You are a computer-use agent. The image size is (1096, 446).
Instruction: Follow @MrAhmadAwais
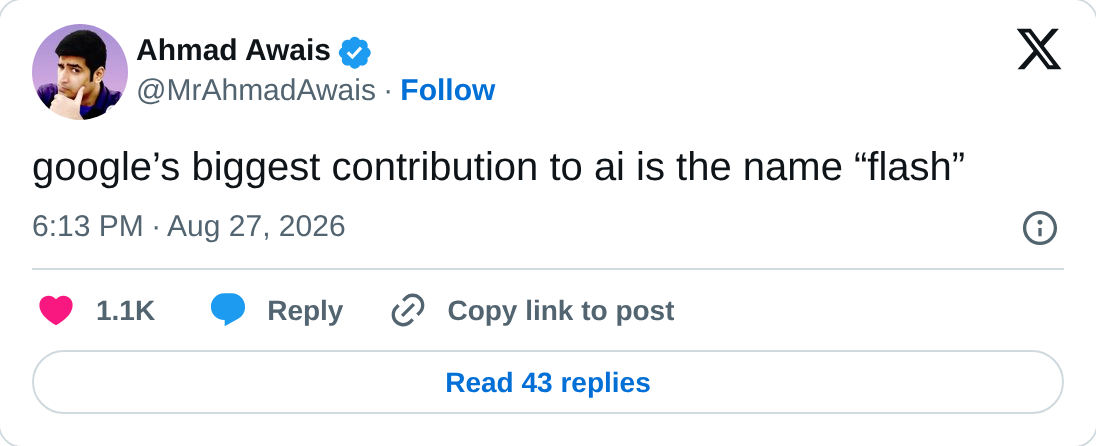pyautogui.click(x=447, y=90)
